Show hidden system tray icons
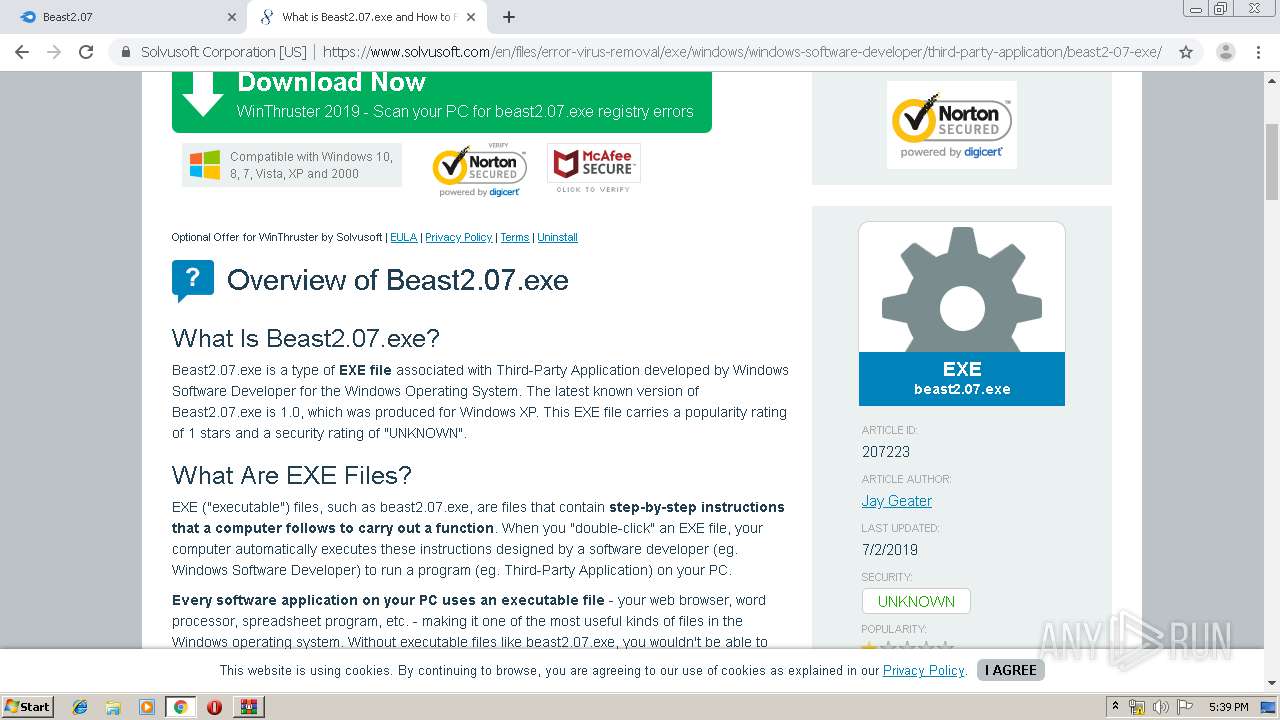The height and width of the screenshot is (720, 1280). click(x=1115, y=706)
